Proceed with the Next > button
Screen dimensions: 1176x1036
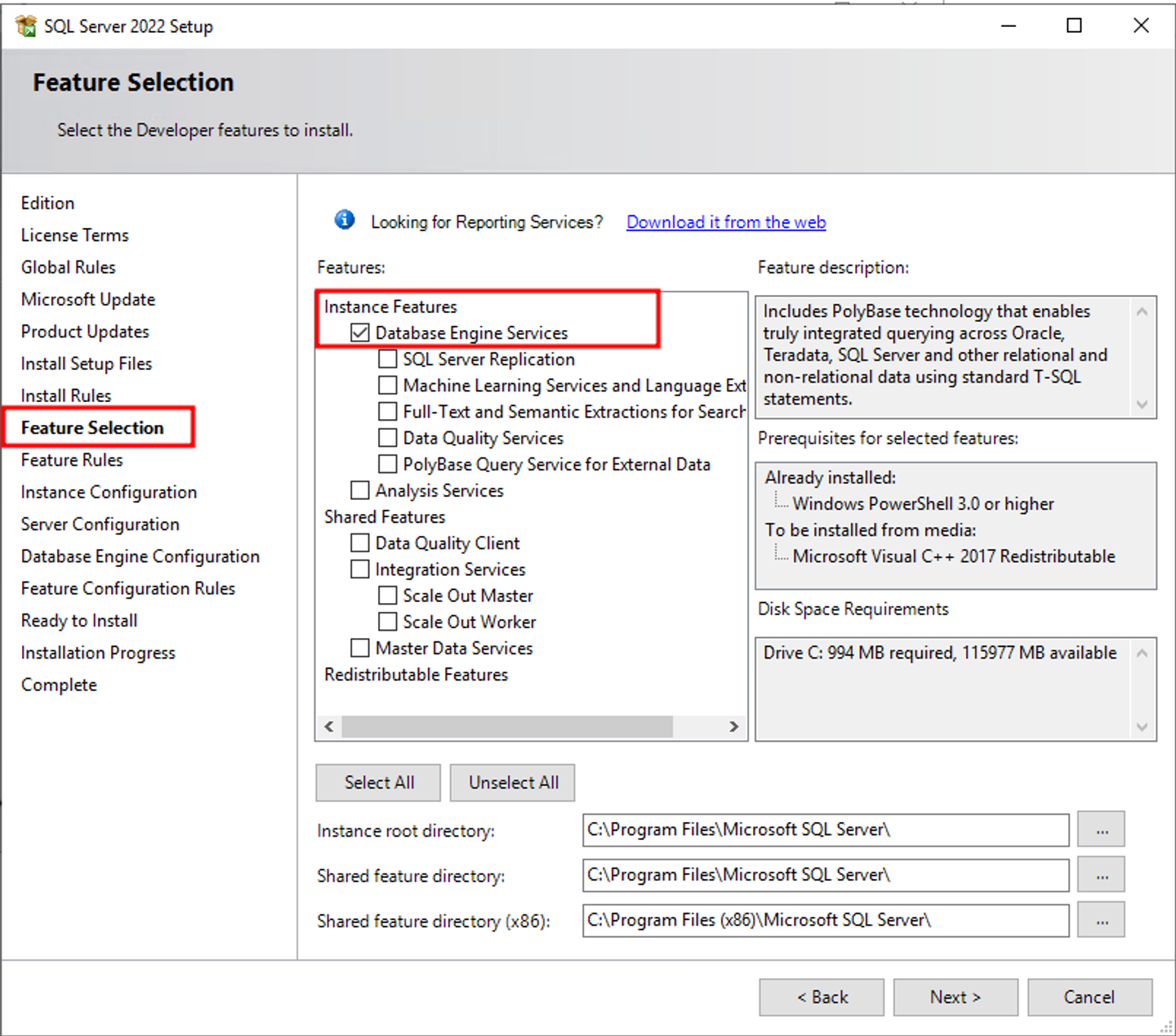(x=955, y=998)
